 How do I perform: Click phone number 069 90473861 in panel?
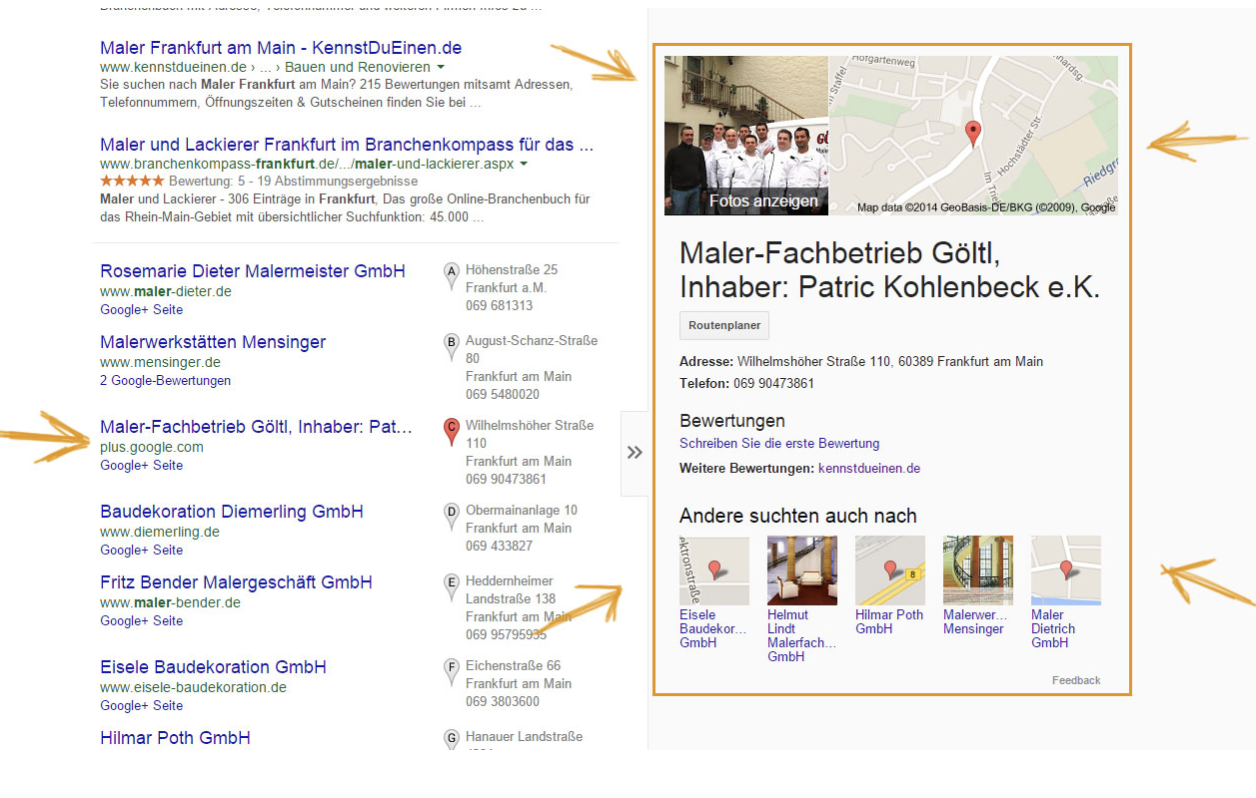[774, 383]
